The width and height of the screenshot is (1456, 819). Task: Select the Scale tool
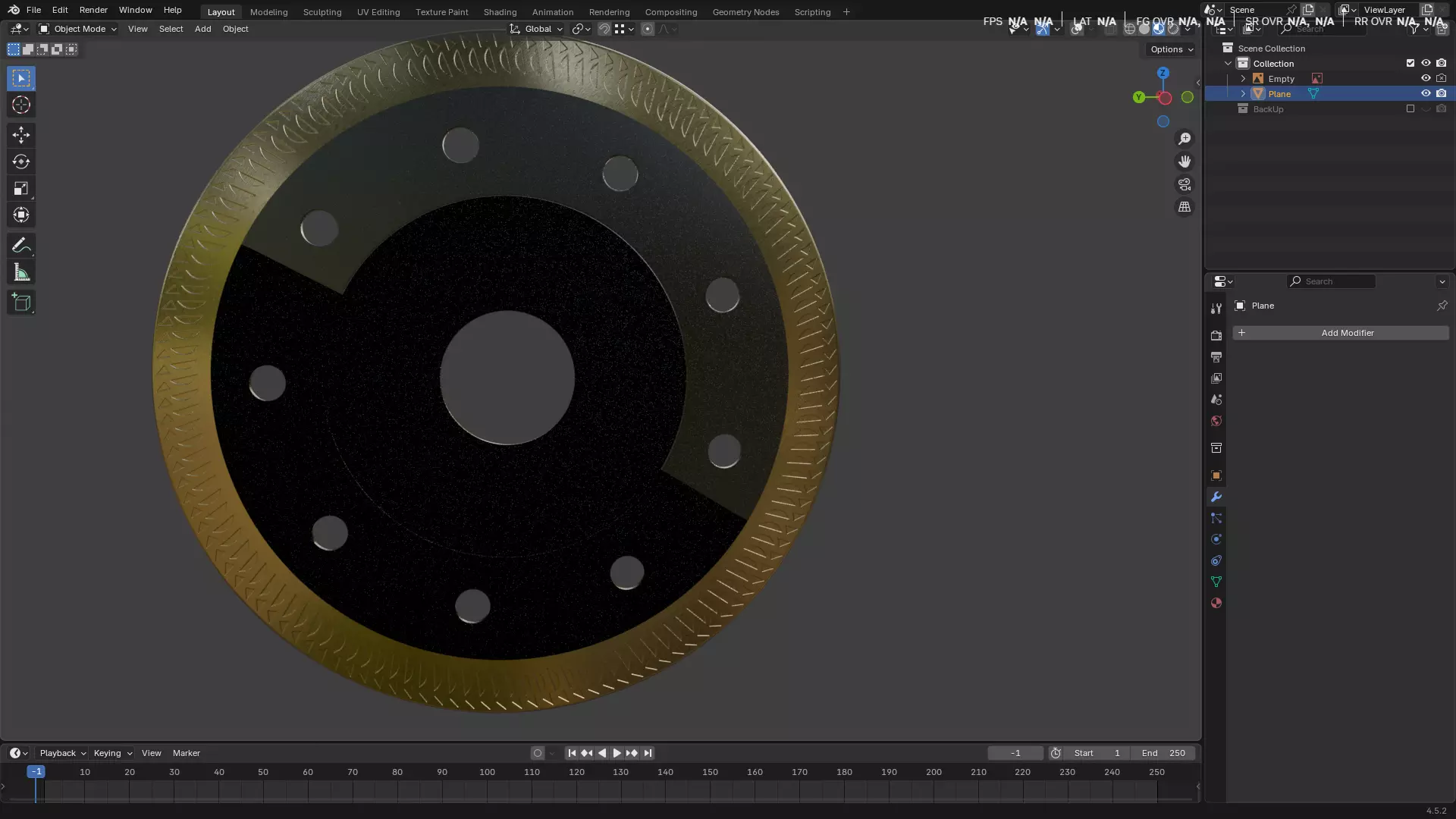(x=21, y=188)
